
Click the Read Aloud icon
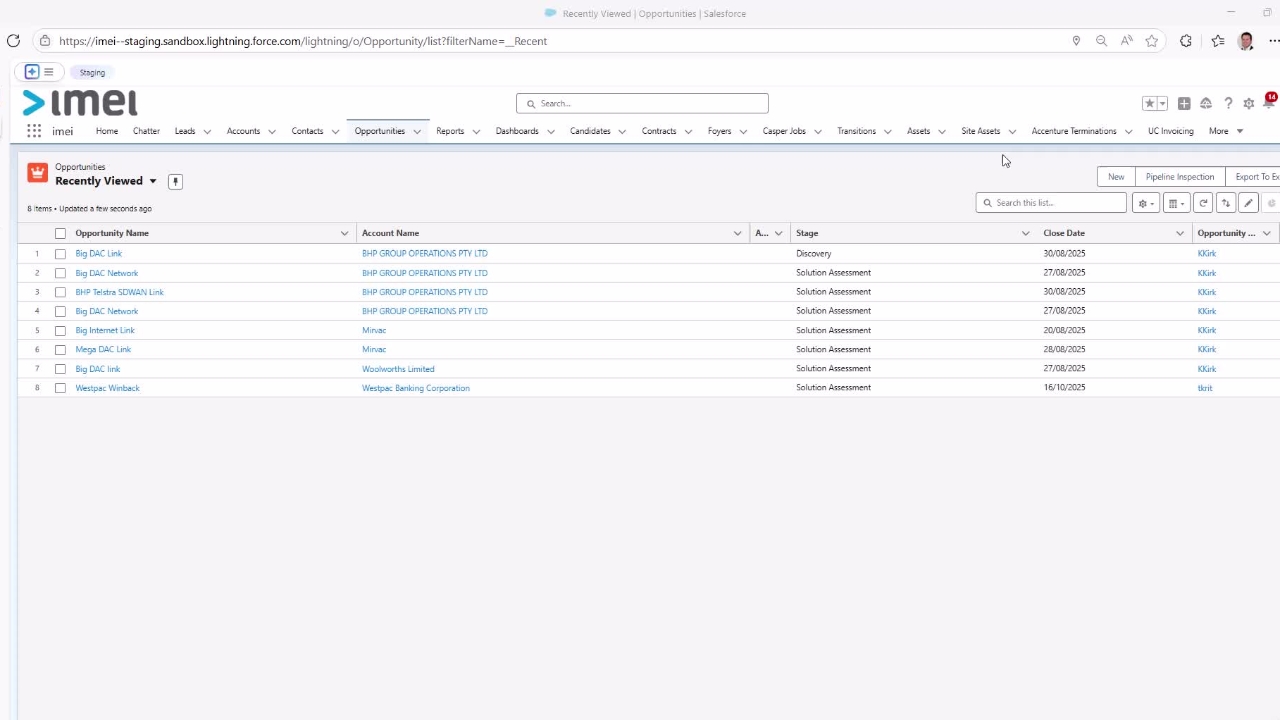pos(1127,41)
